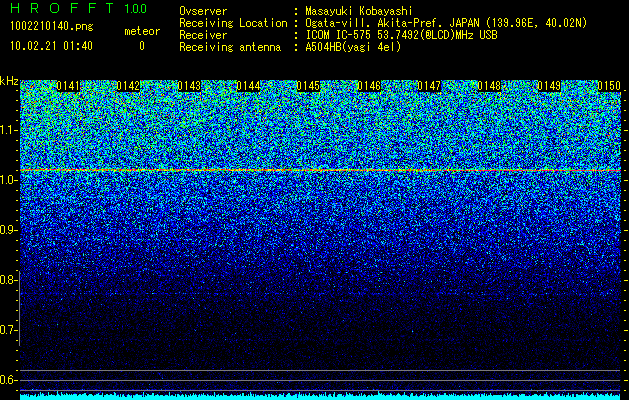
Task: Click the Ovserver field label
Action: click(x=203, y=11)
